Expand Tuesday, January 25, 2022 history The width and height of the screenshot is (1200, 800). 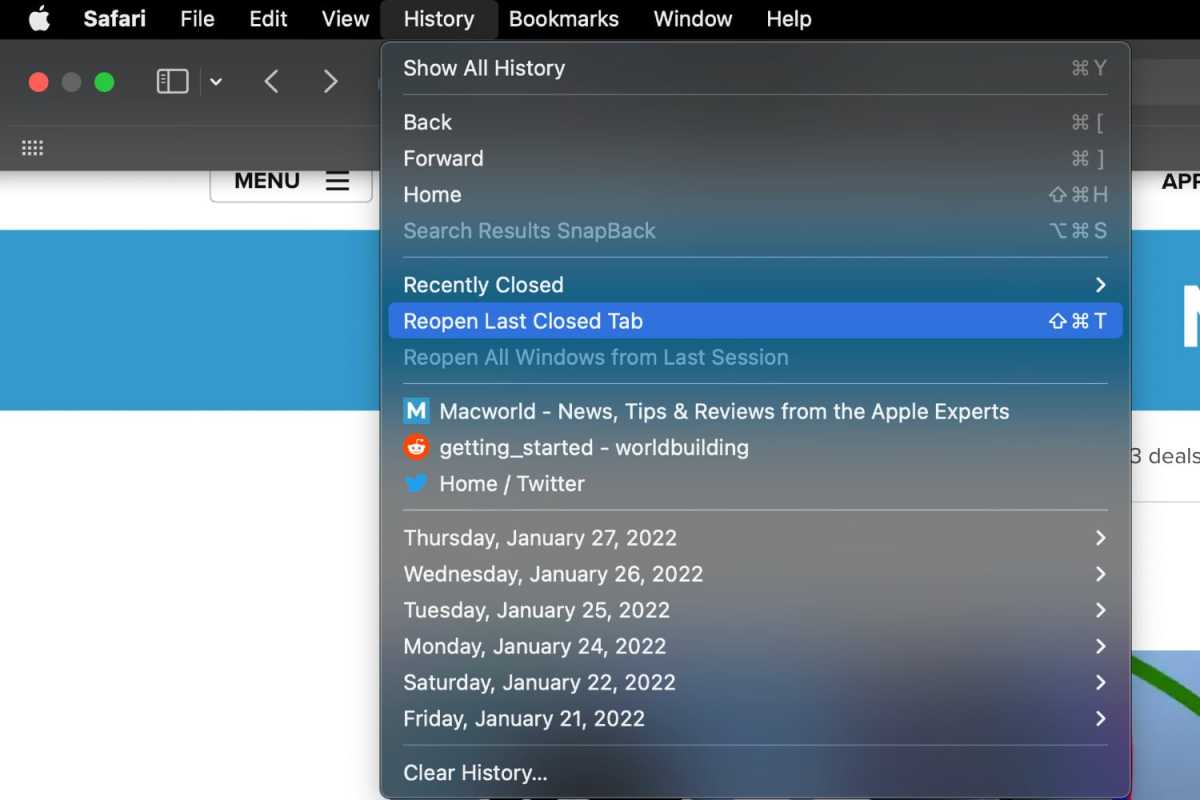755,610
